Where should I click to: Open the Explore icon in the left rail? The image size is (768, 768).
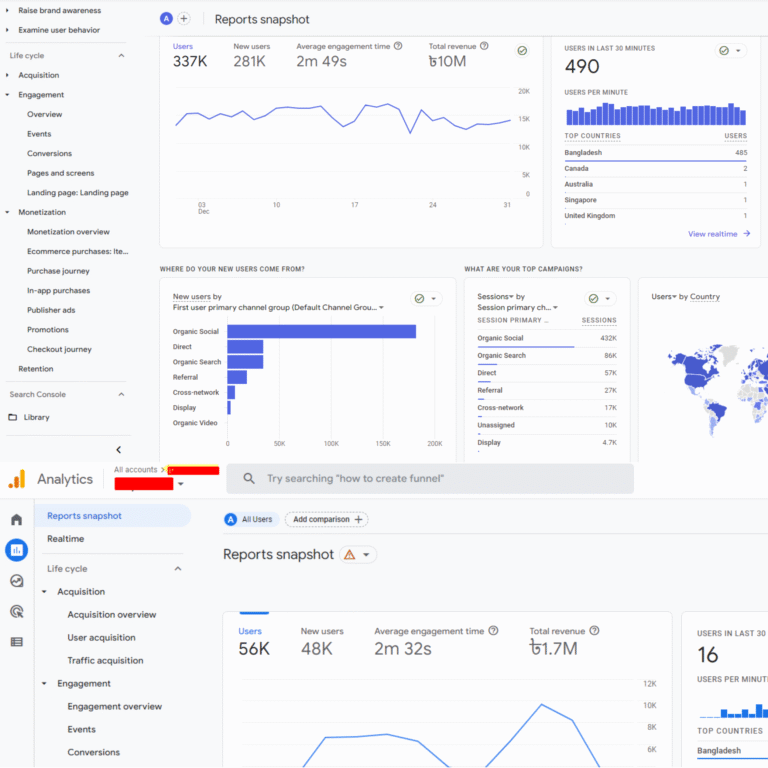click(16, 581)
